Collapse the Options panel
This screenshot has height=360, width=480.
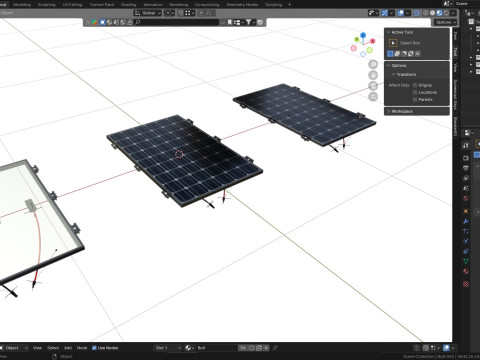coord(389,65)
